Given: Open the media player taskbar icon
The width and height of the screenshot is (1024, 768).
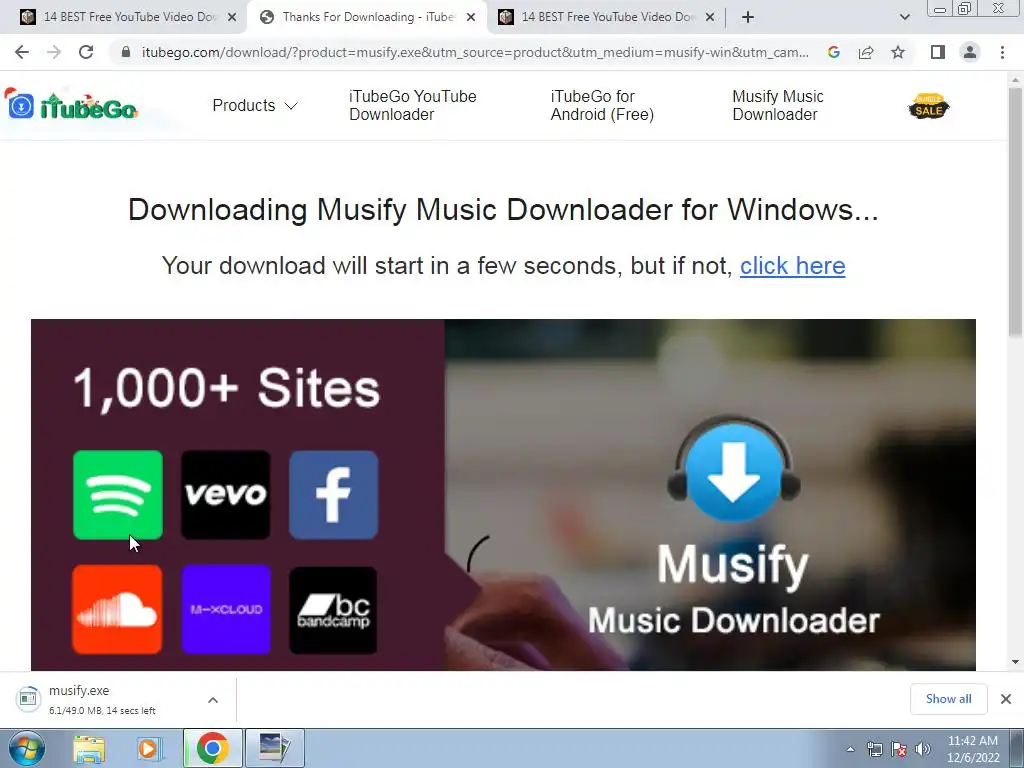Looking at the screenshot, I should pos(148,748).
